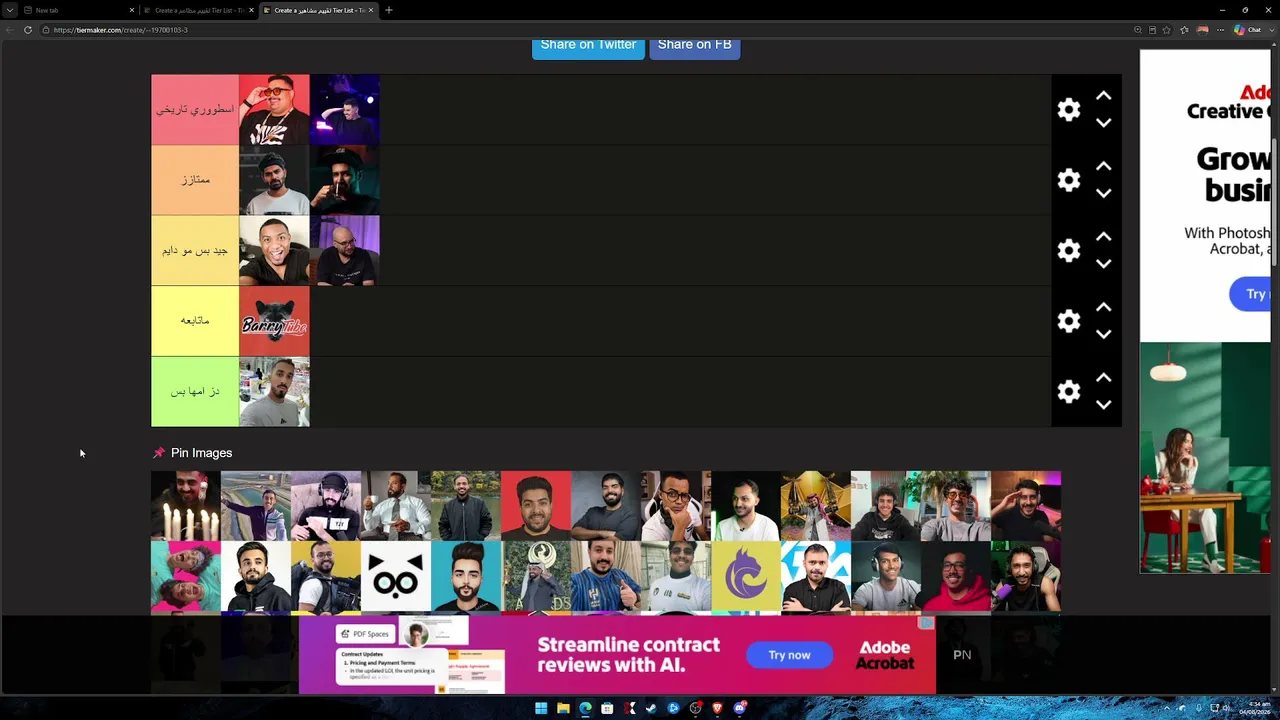Image resolution: width=1280 pixels, height=720 pixels.
Task: Edit the bottom light-green tier label
Action: click(x=195, y=391)
